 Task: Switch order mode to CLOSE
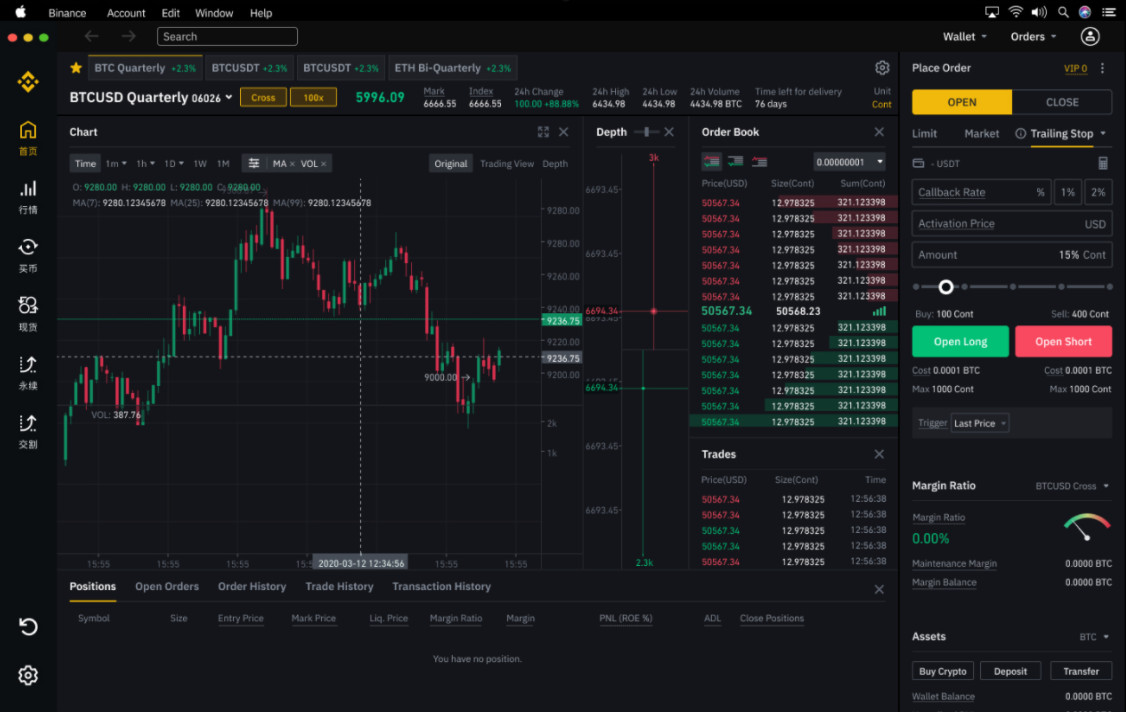pyautogui.click(x=1062, y=102)
